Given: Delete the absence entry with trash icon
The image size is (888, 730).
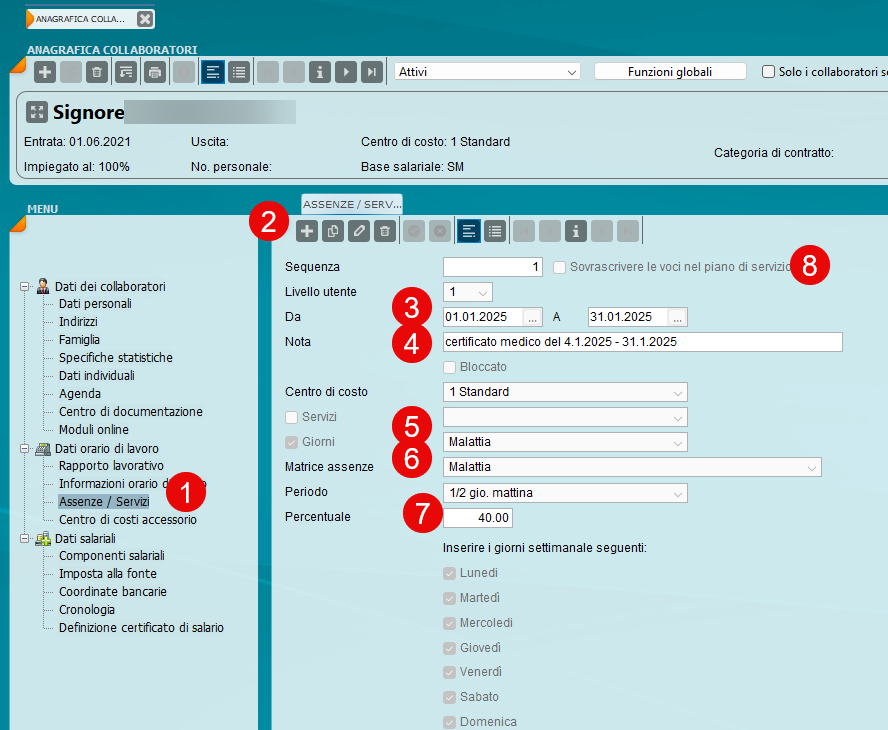Looking at the screenshot, I should point(385,232).
